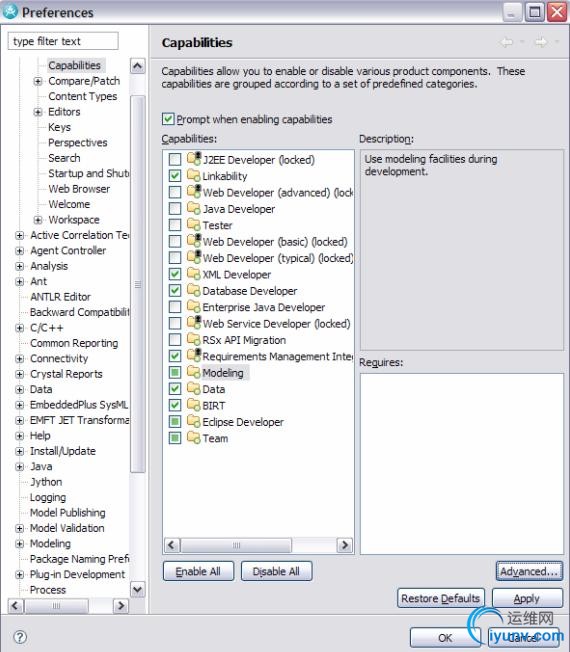Expand the Editors tree node
Screen dimensions: 570x652
point(38,112)
